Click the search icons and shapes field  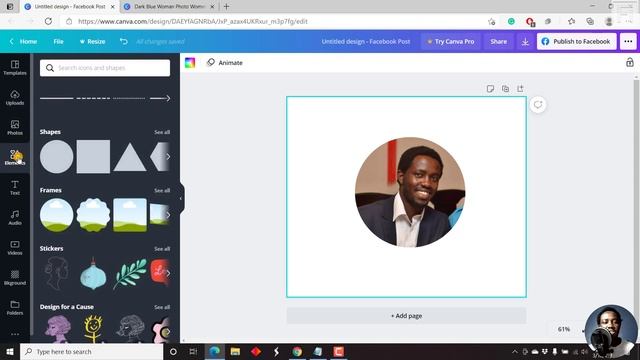click(105, 68)
